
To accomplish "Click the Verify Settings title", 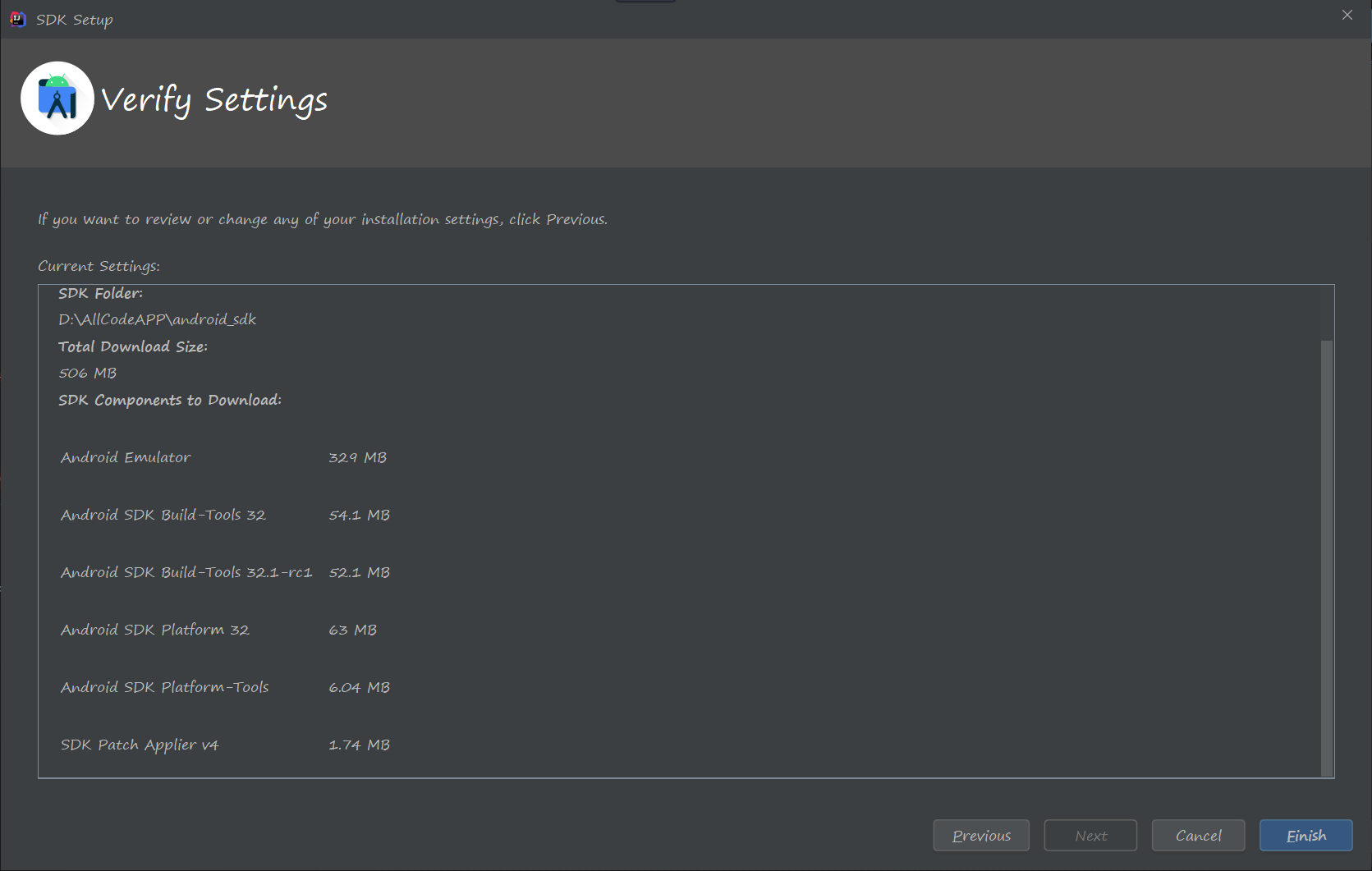I will click(x=214, y=100).
